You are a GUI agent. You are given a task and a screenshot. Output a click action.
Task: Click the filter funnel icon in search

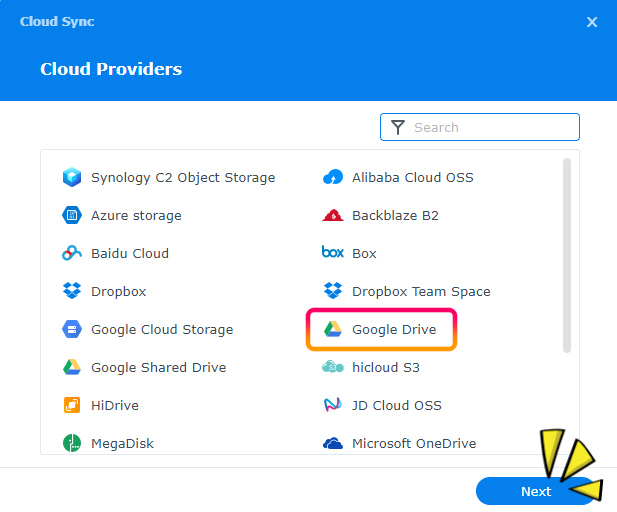(398, 128)
